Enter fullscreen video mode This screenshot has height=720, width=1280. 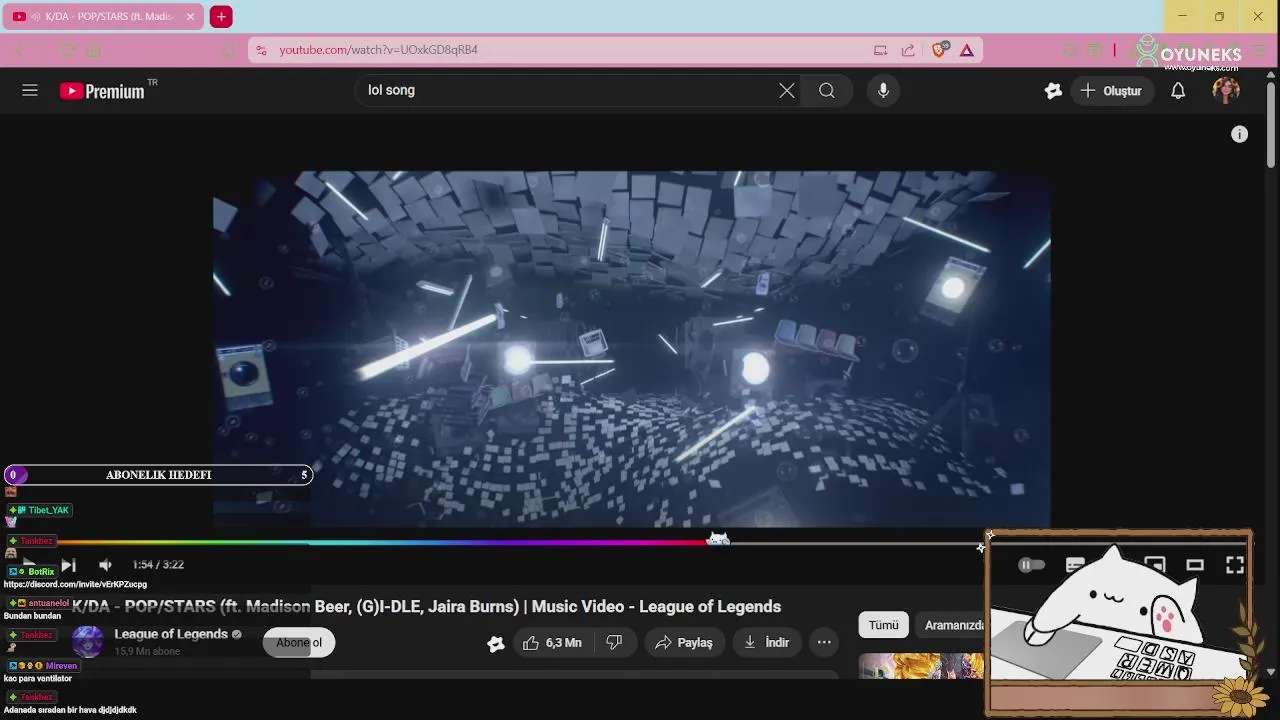click(x=1235, y=565)
